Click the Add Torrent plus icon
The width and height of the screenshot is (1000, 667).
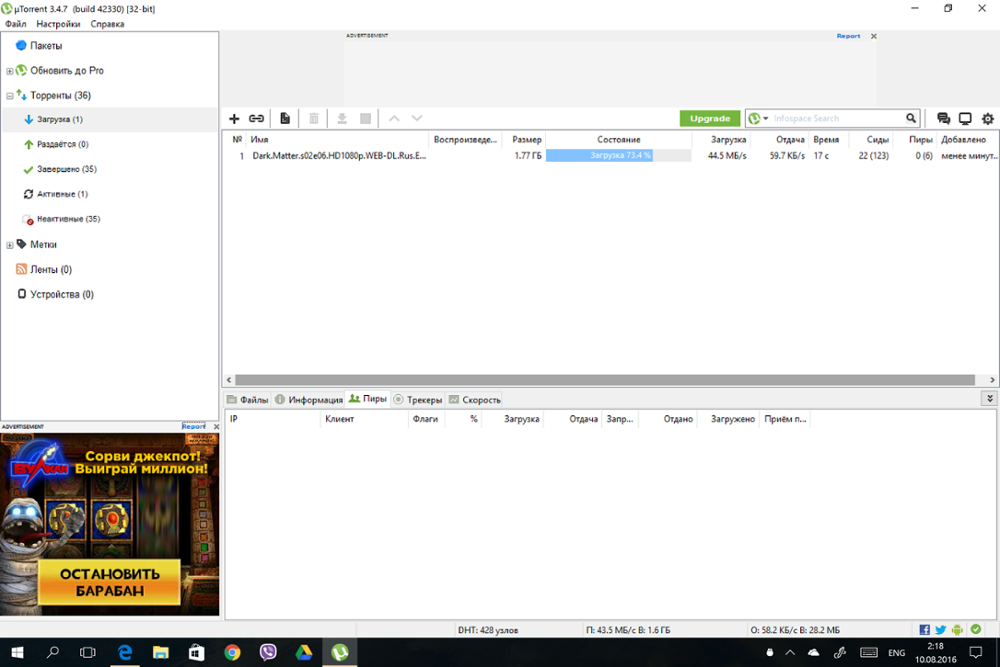[234, 119]
